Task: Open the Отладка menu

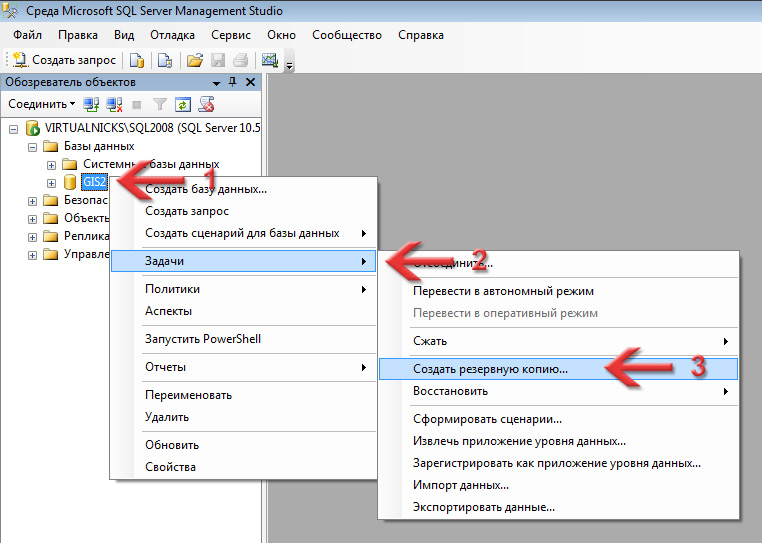Action: pos(173,35)
